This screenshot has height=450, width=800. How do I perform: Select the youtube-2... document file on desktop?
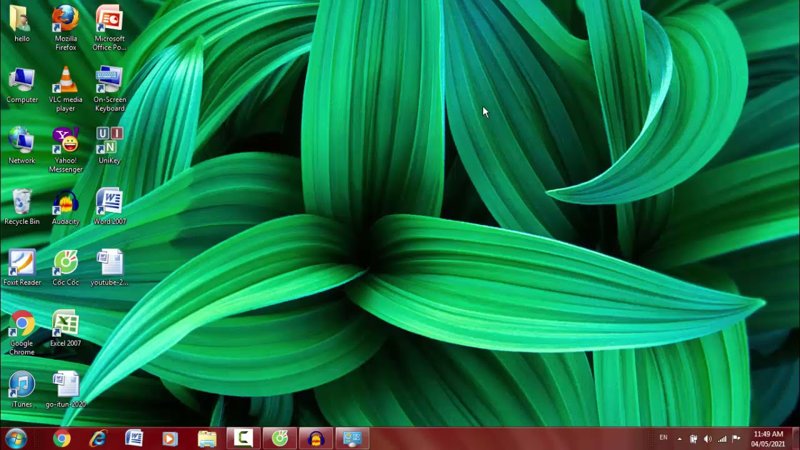(x=109, y=267)
